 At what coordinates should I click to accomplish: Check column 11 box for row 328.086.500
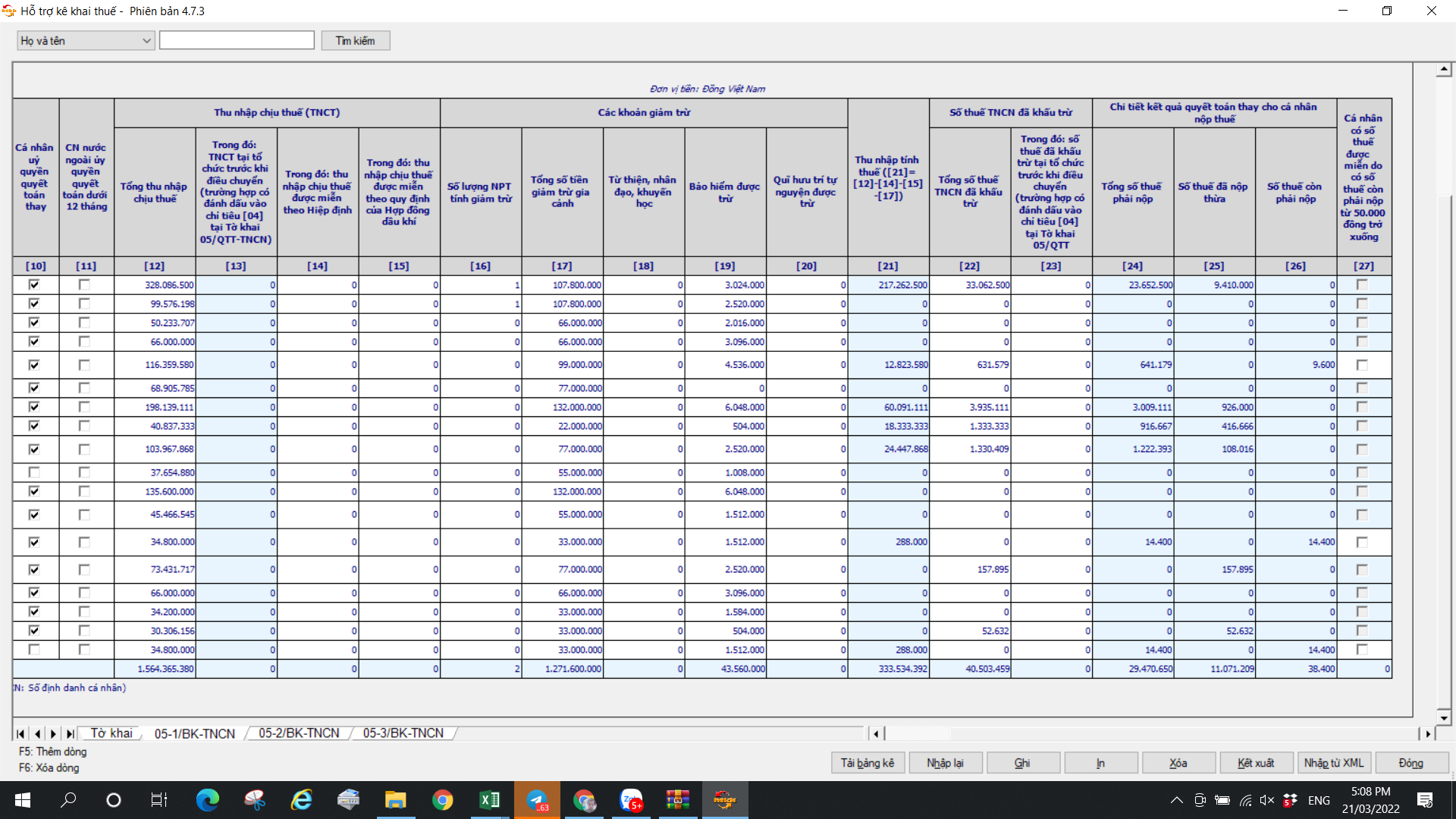coord(84,284)
